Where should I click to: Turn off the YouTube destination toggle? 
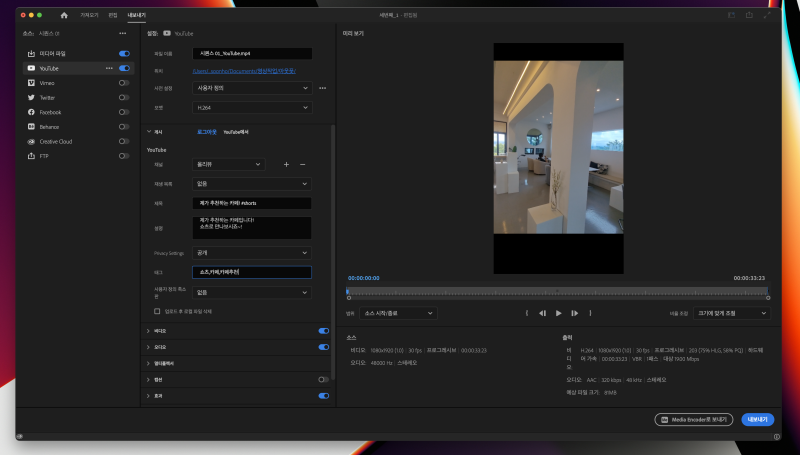pyautogui.click(x=124, y=68)
